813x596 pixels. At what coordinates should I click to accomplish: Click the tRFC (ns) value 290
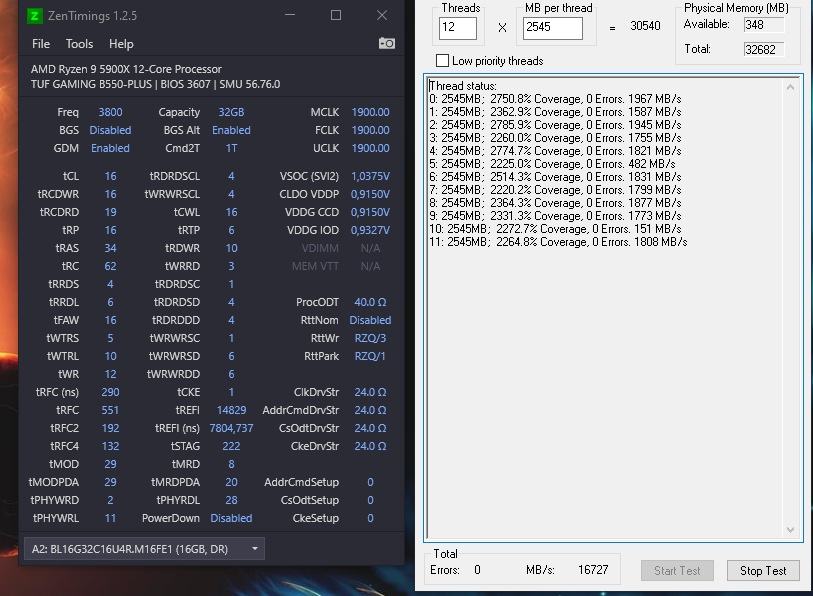(110, 392)
